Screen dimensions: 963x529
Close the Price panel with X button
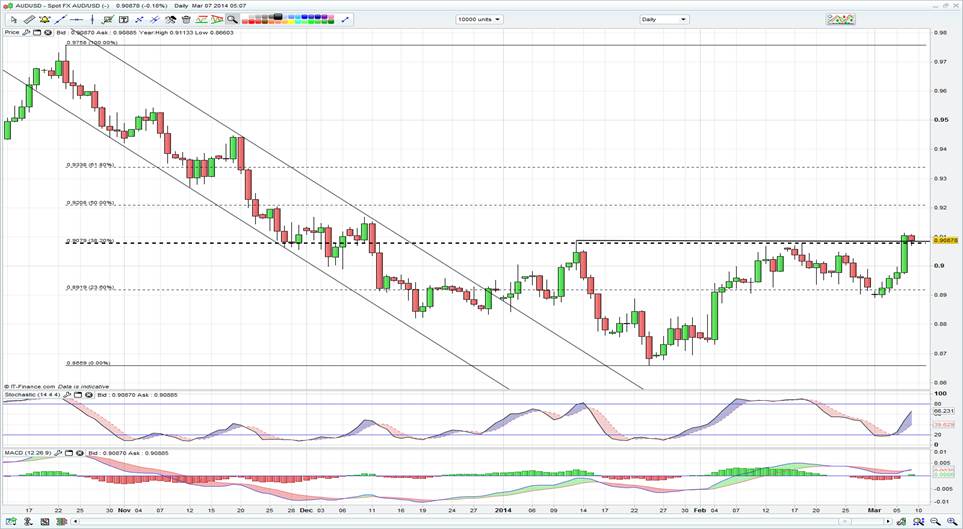click(x=47, y=33)
